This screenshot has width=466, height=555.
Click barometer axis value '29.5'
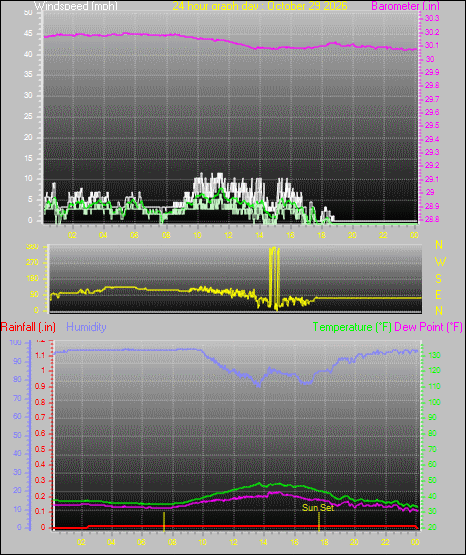click(x=432, y=125)
